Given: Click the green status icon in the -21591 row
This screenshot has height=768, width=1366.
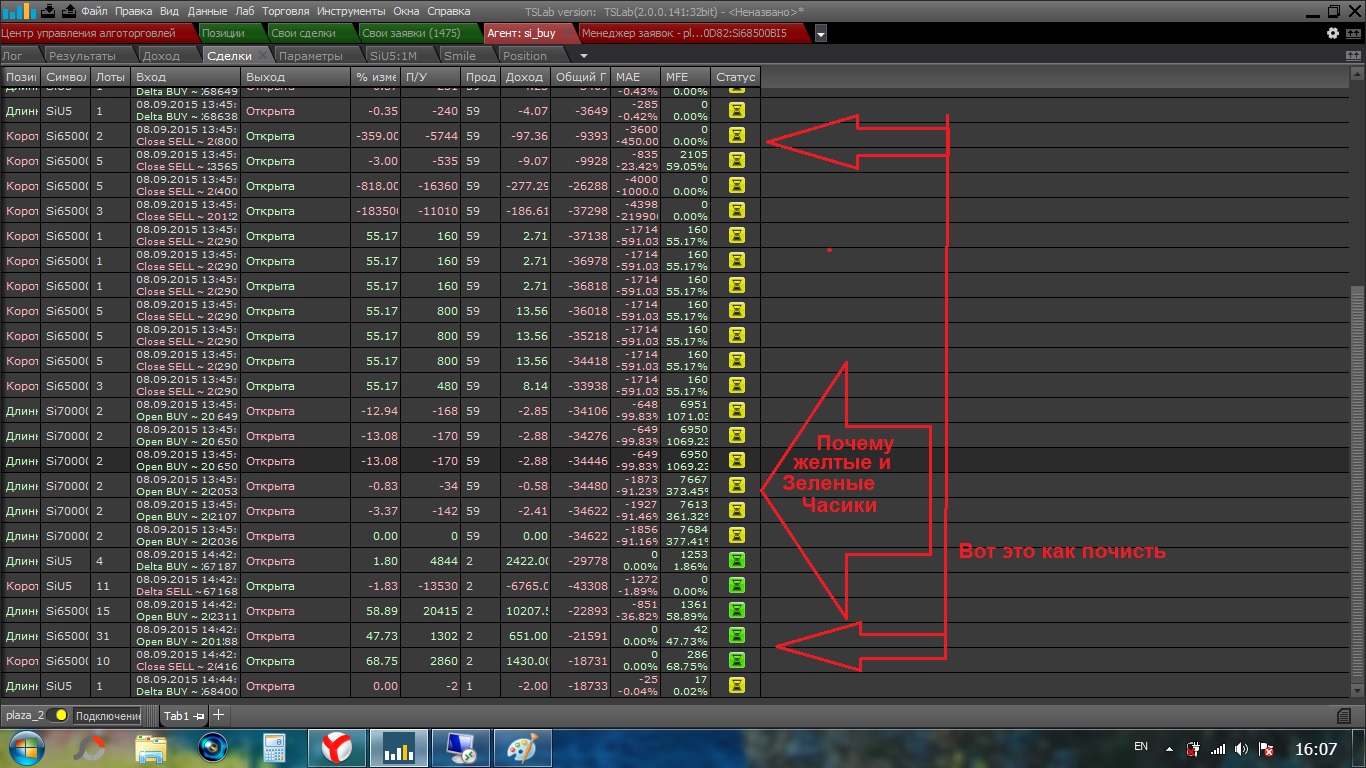Looking at the screenshot, I should 737,635.
